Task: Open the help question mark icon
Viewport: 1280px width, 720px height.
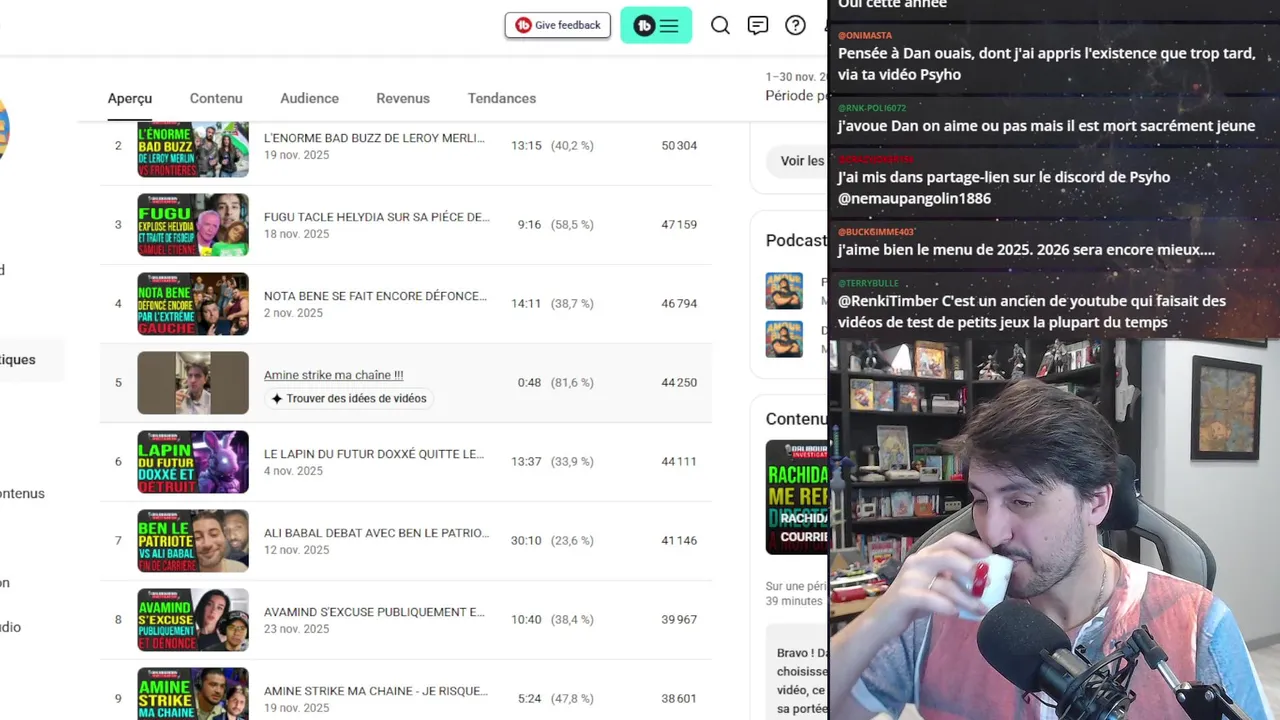Action: pos(795,26)
